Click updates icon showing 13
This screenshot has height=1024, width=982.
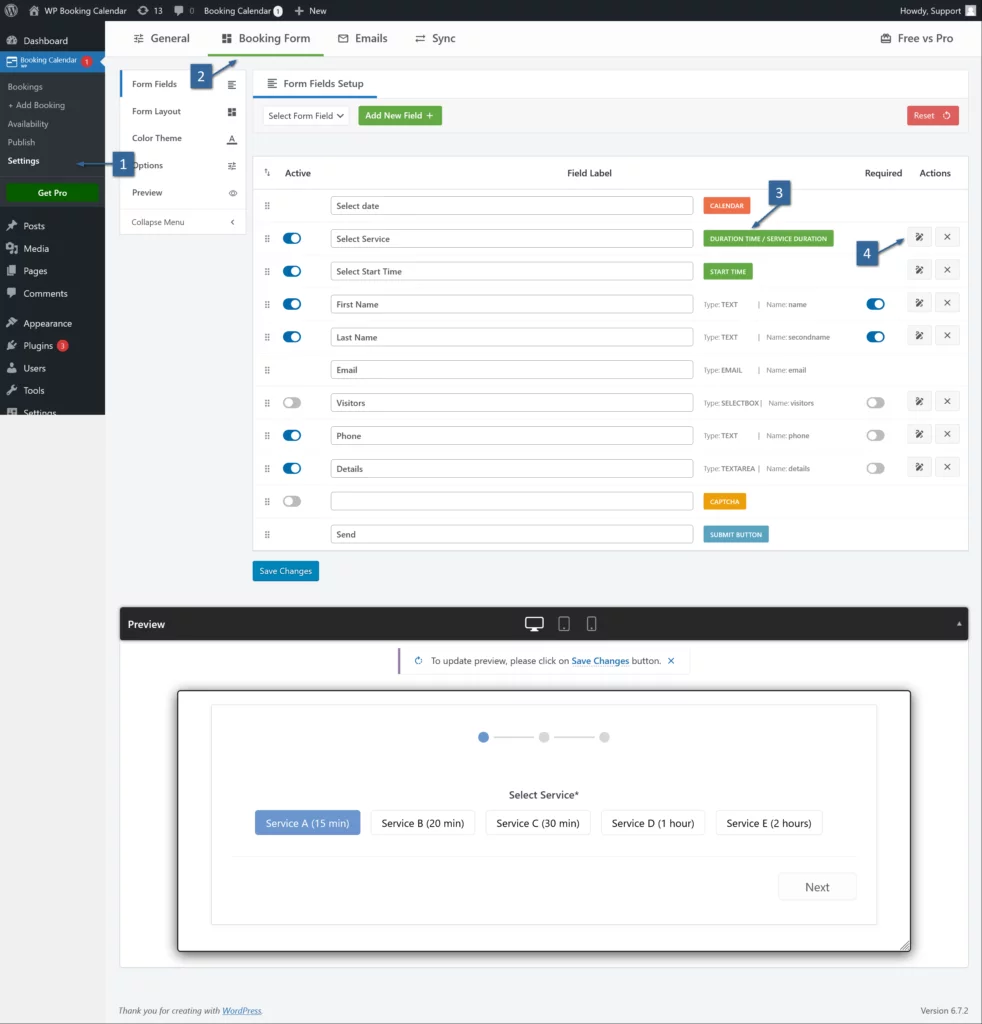150,11
